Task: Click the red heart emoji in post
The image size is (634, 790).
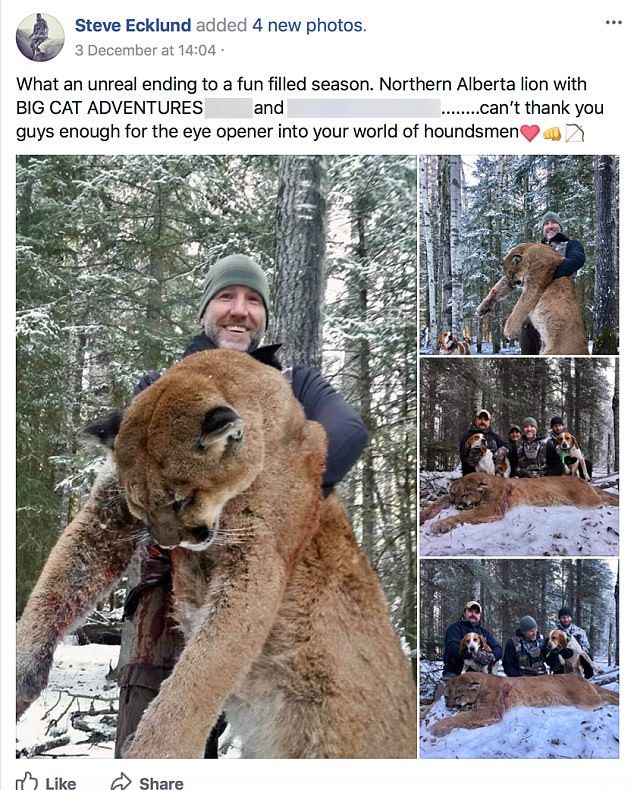Action: point(530,133)
